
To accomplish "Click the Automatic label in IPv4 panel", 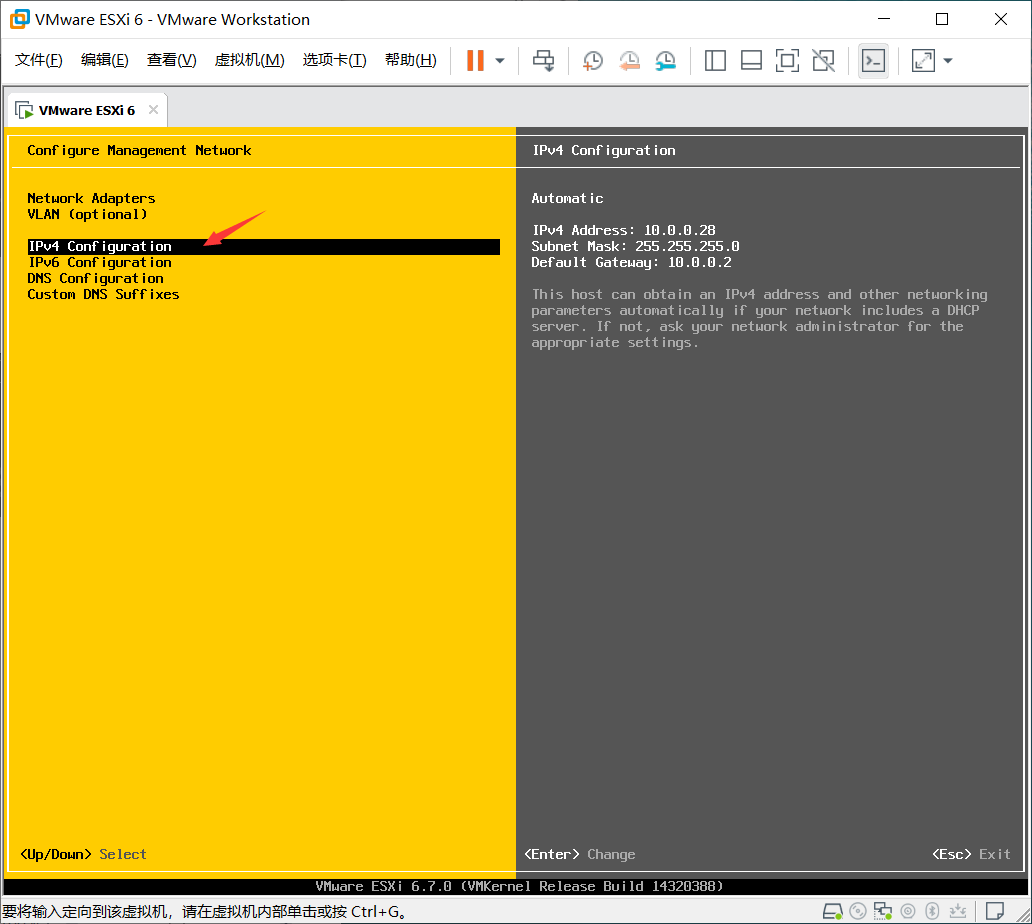I will click(567, 198).
